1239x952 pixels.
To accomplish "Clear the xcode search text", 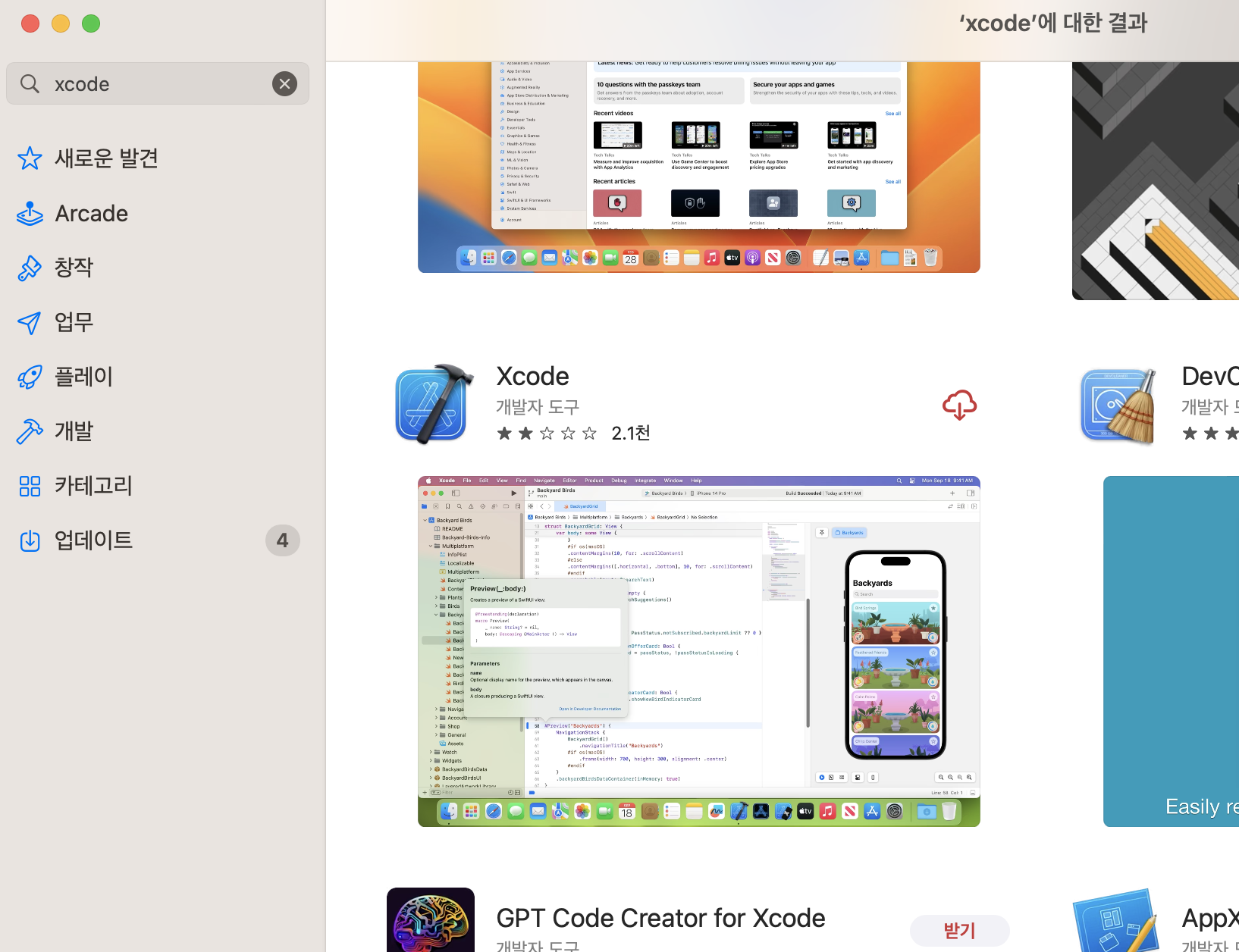I will (284, 83).
